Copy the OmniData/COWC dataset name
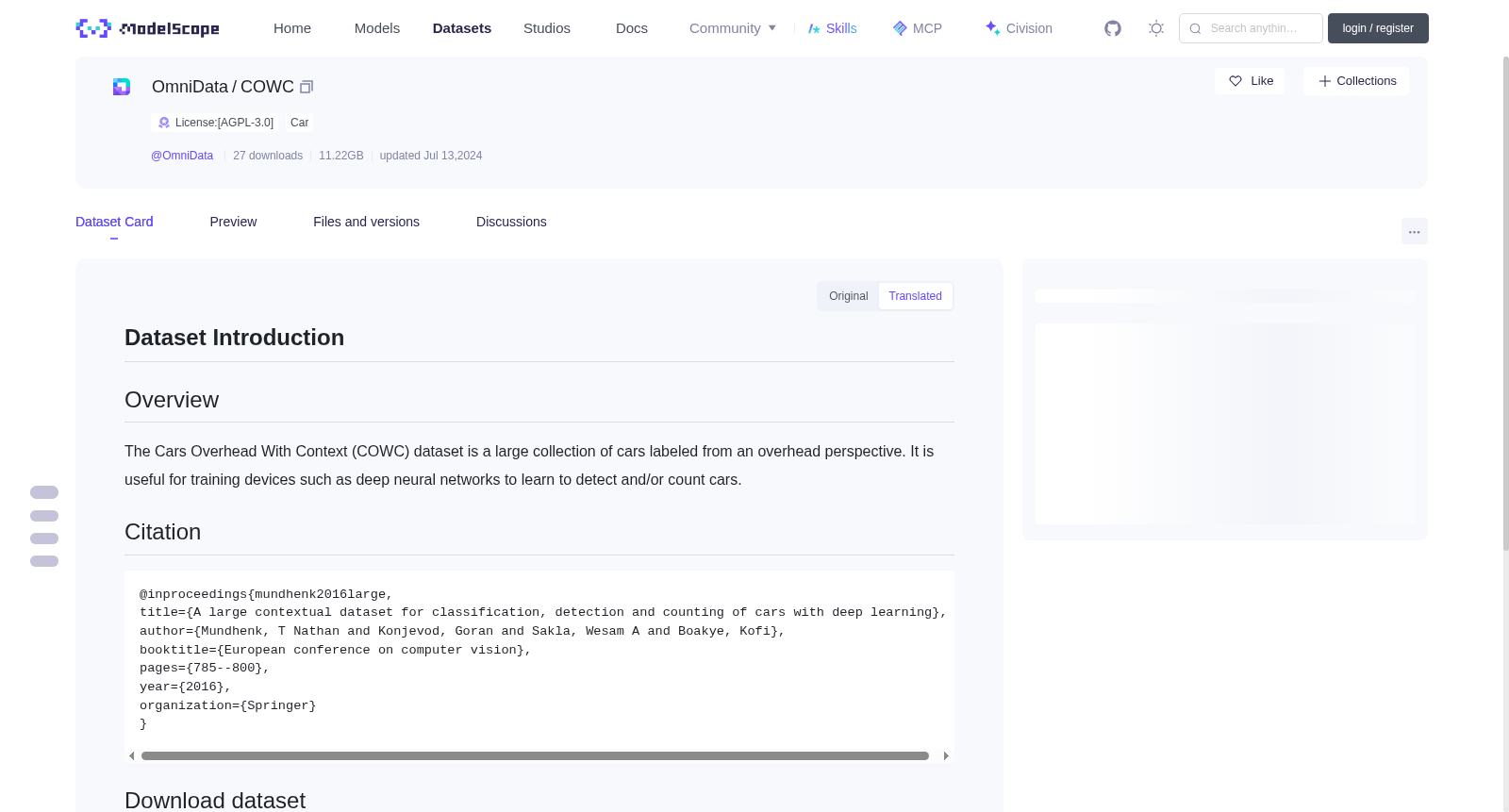The width and height of the screenshot is (1509, 812). [307, 87]
